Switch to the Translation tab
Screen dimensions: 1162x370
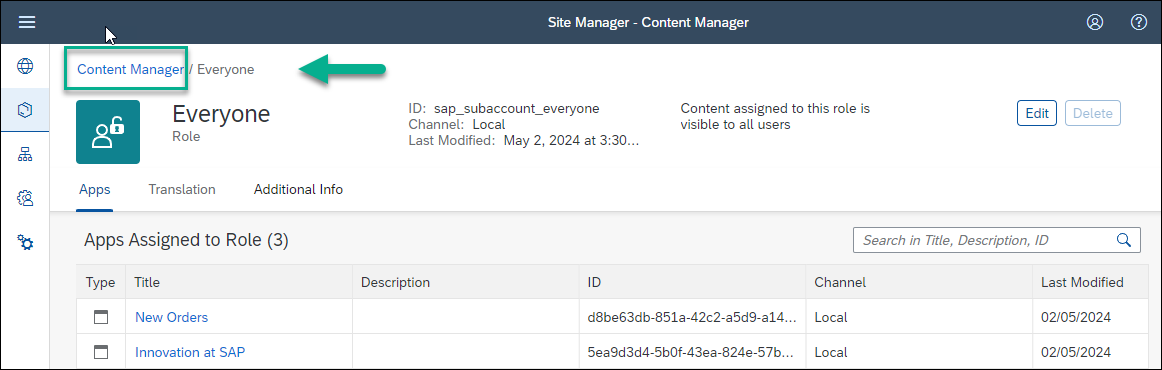click(x=182, y=190)
